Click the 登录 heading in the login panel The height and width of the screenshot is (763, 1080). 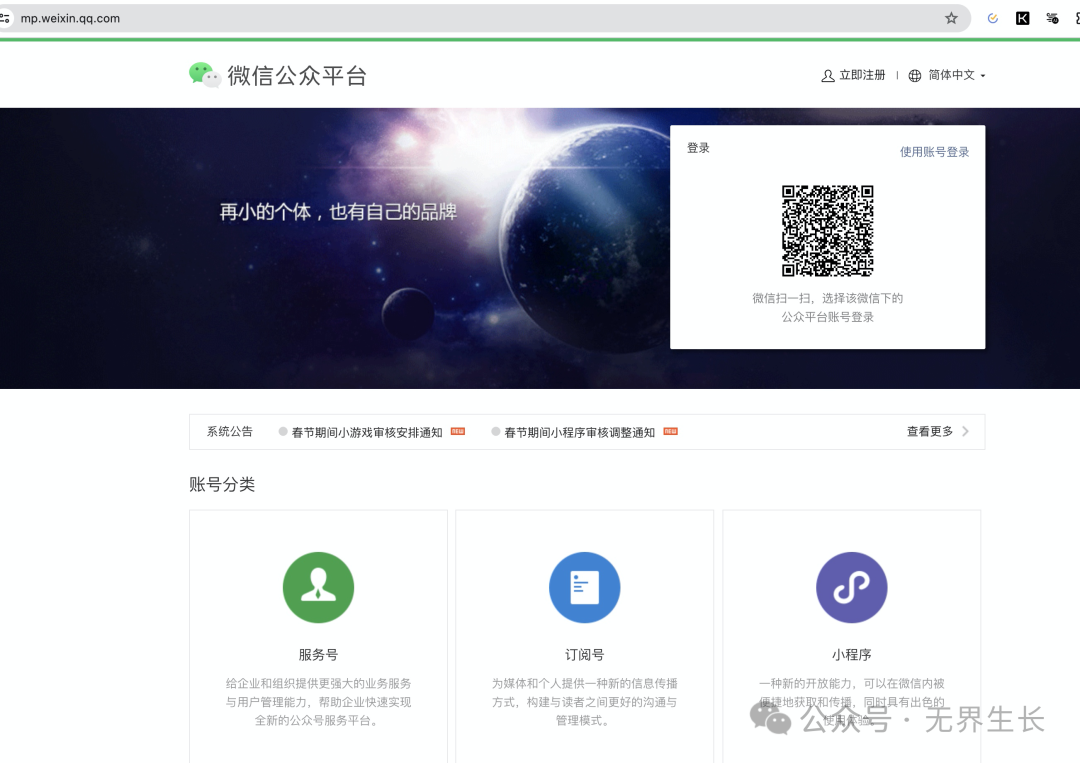tap(698, 147)
